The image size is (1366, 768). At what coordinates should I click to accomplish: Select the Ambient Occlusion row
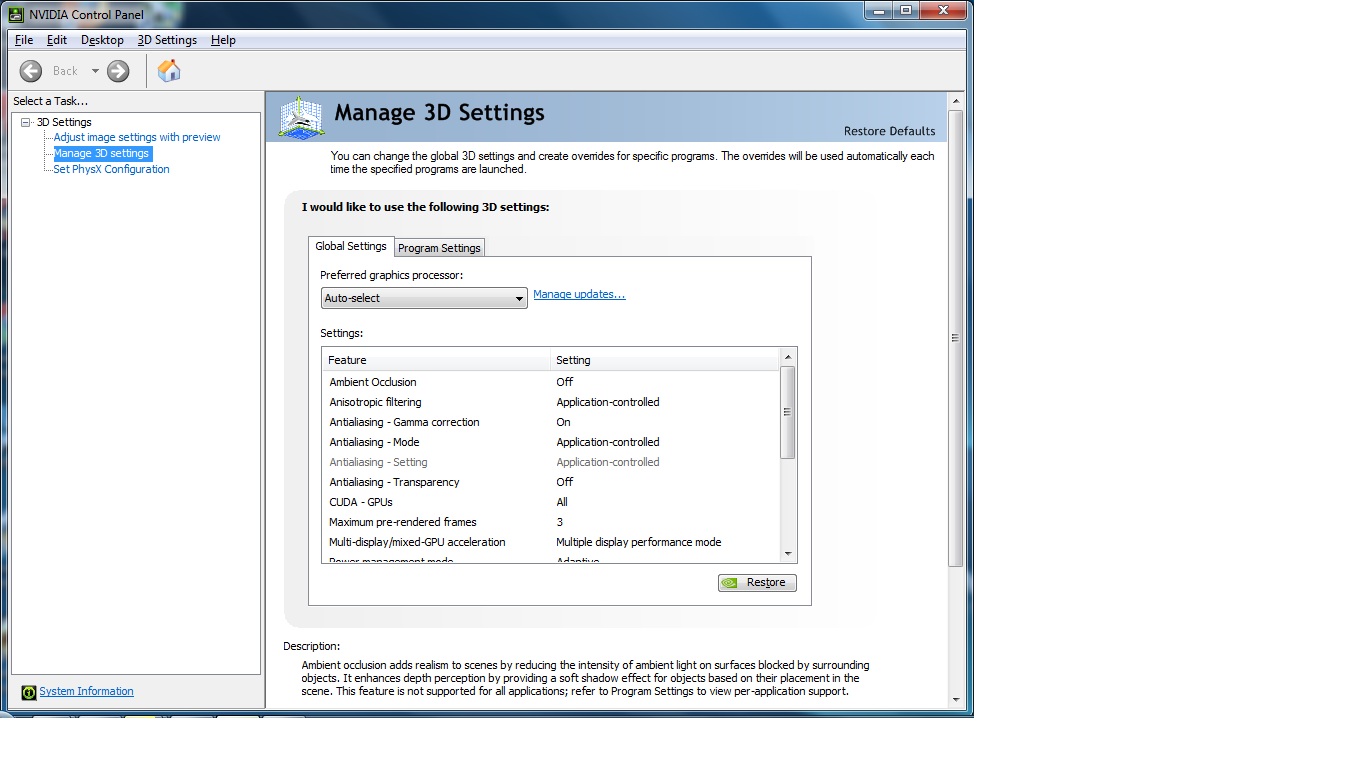tap(550, 382)
